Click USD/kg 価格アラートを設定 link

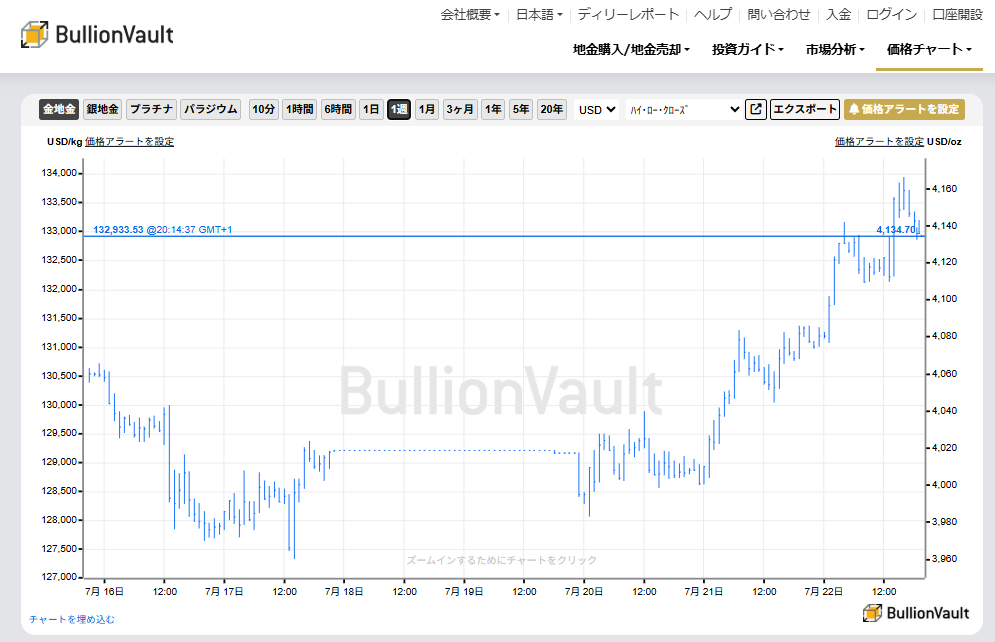(x=129, y=141)
